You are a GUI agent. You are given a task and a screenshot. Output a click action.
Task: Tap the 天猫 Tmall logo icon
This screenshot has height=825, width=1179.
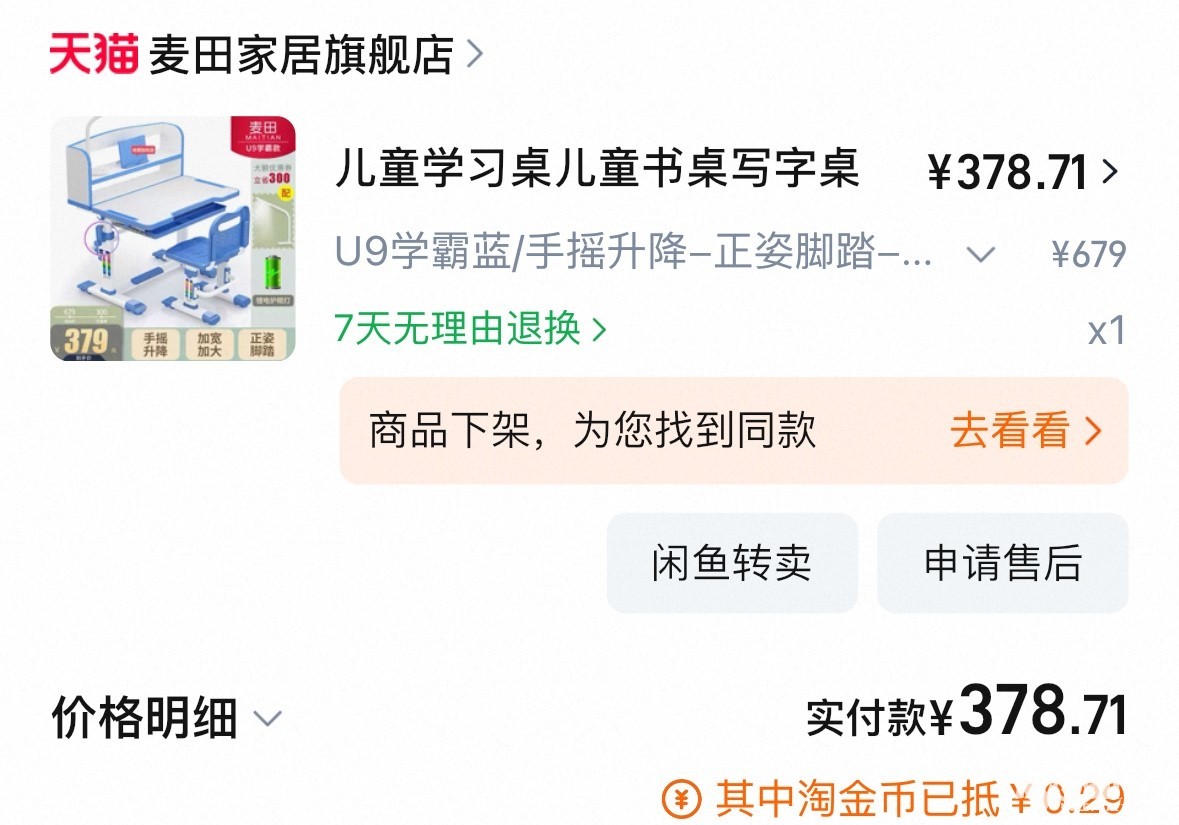[94, 54]
